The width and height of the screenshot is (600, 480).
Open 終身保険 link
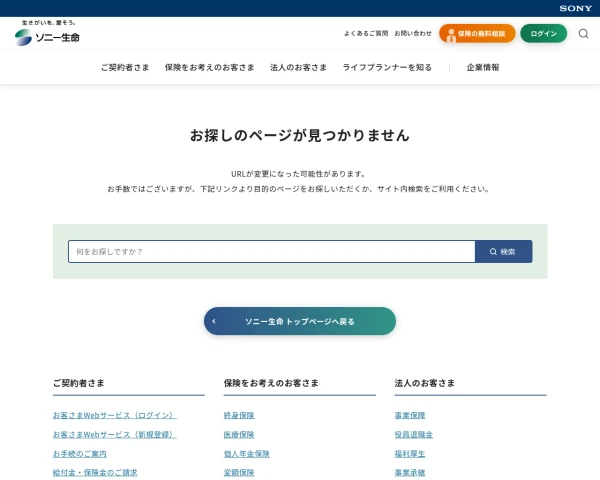(x=239, y=415)
